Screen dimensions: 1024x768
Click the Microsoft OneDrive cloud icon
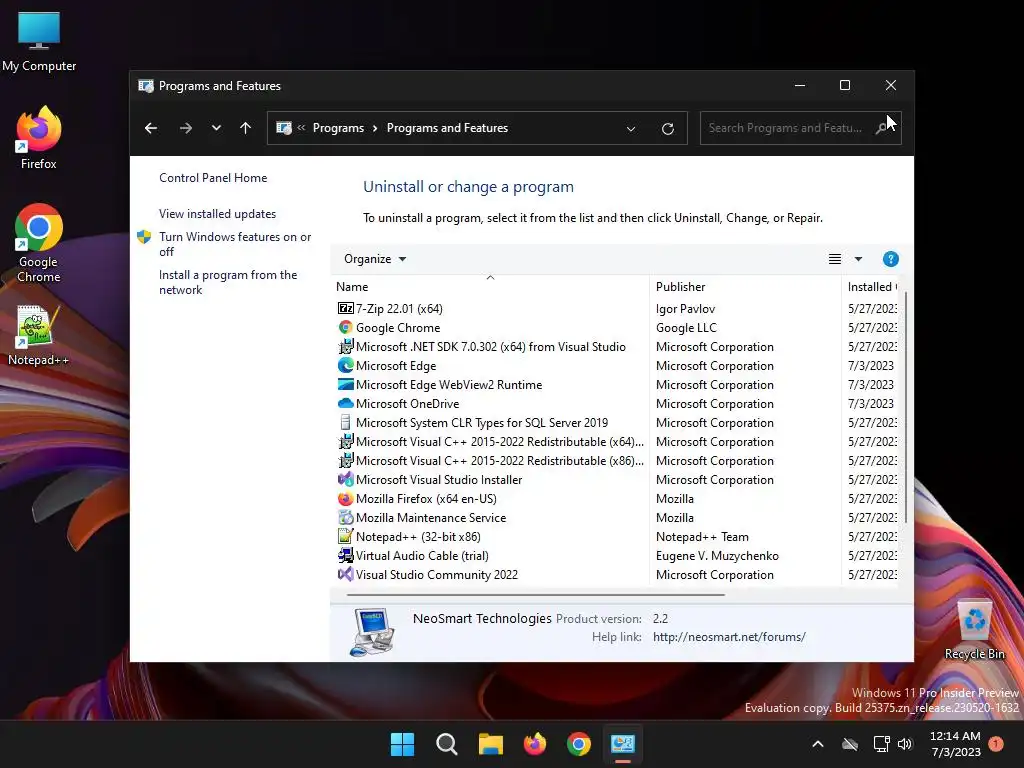[345, 403]
